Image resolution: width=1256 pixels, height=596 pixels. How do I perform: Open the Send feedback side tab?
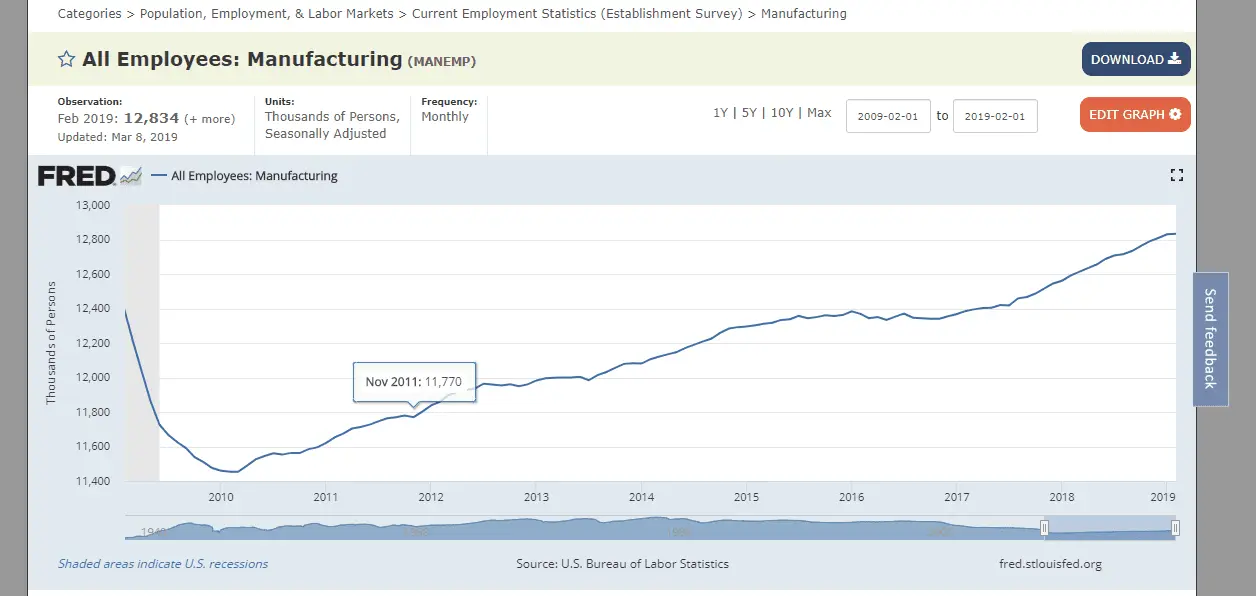pos(1210,339)
